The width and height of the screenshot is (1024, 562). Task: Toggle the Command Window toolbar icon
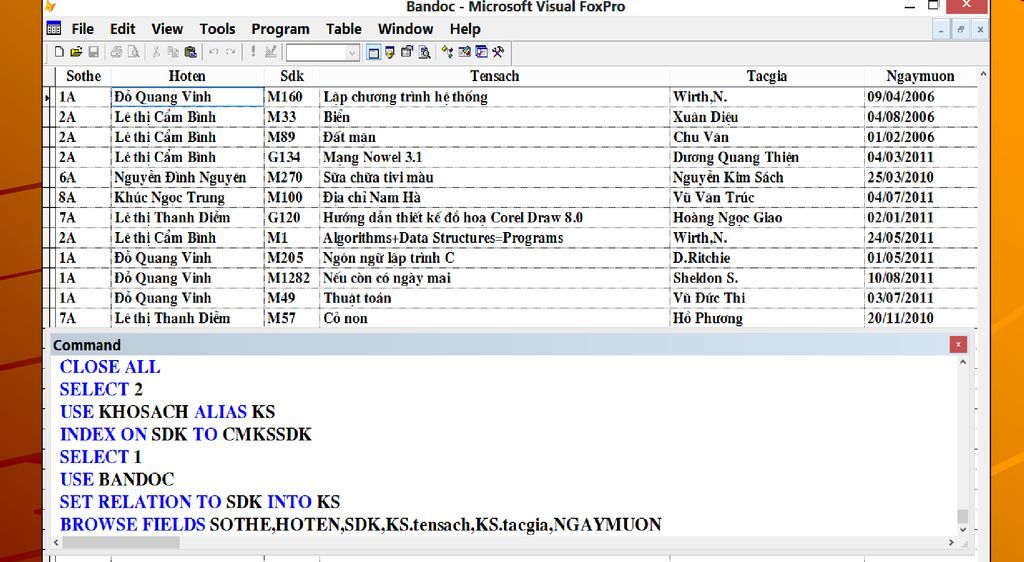[374, 52]
